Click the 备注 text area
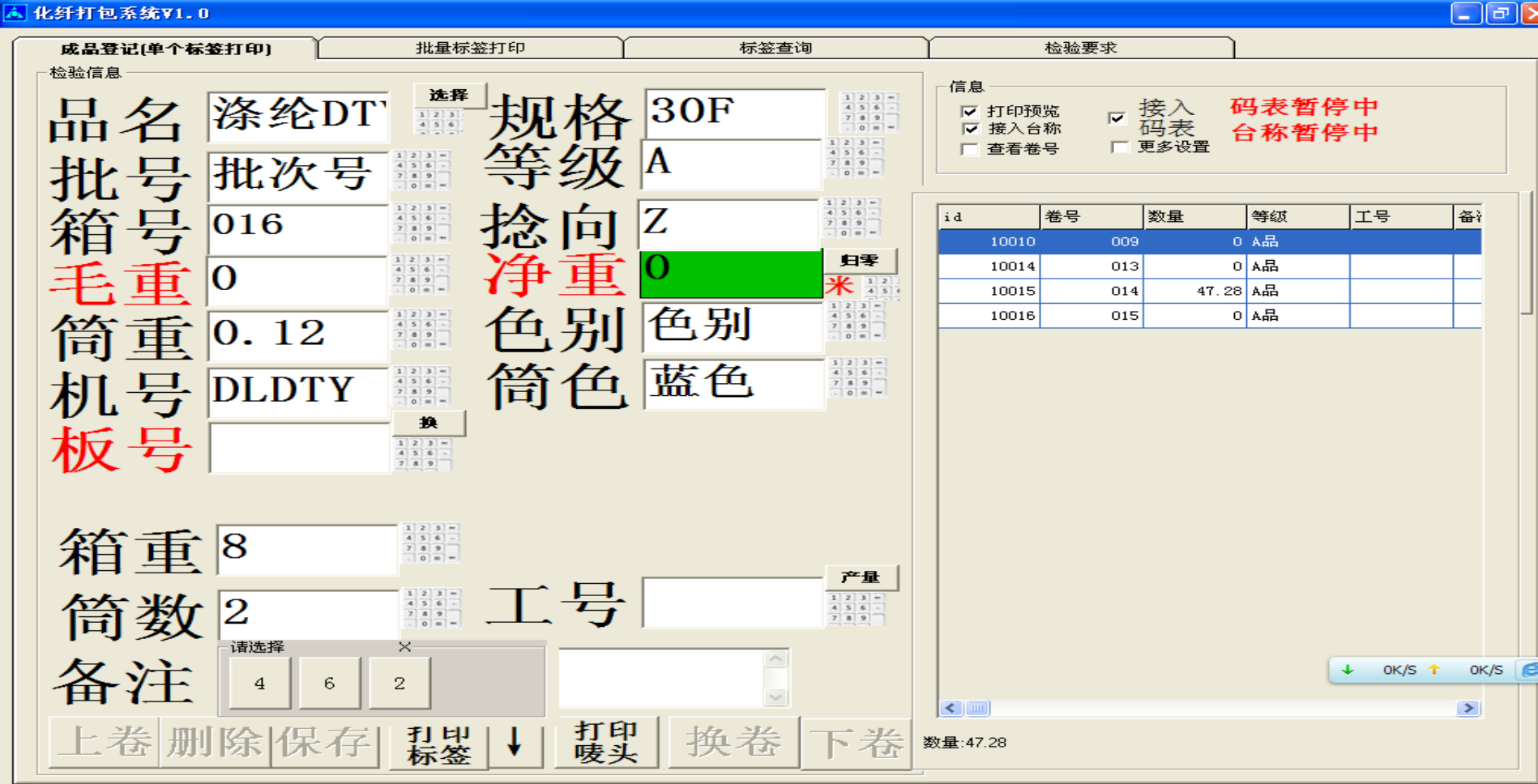 point(662,678)
